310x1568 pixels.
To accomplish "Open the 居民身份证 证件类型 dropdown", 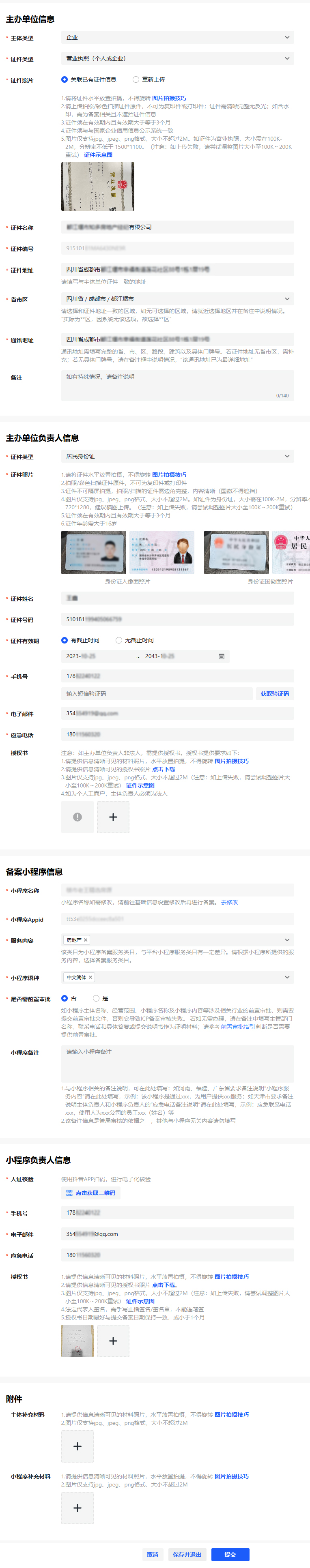I will click(x=177, y=456).
